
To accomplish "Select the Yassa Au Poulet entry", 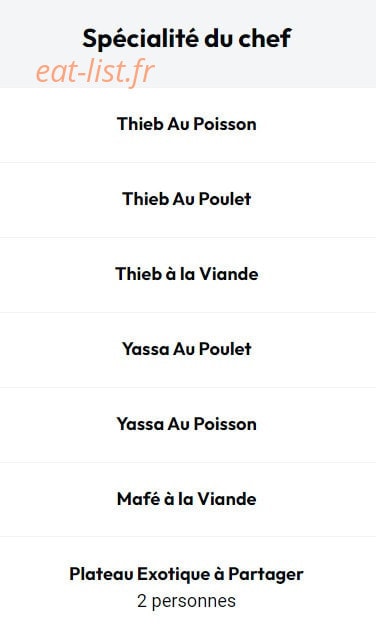I will click(187, 349).
